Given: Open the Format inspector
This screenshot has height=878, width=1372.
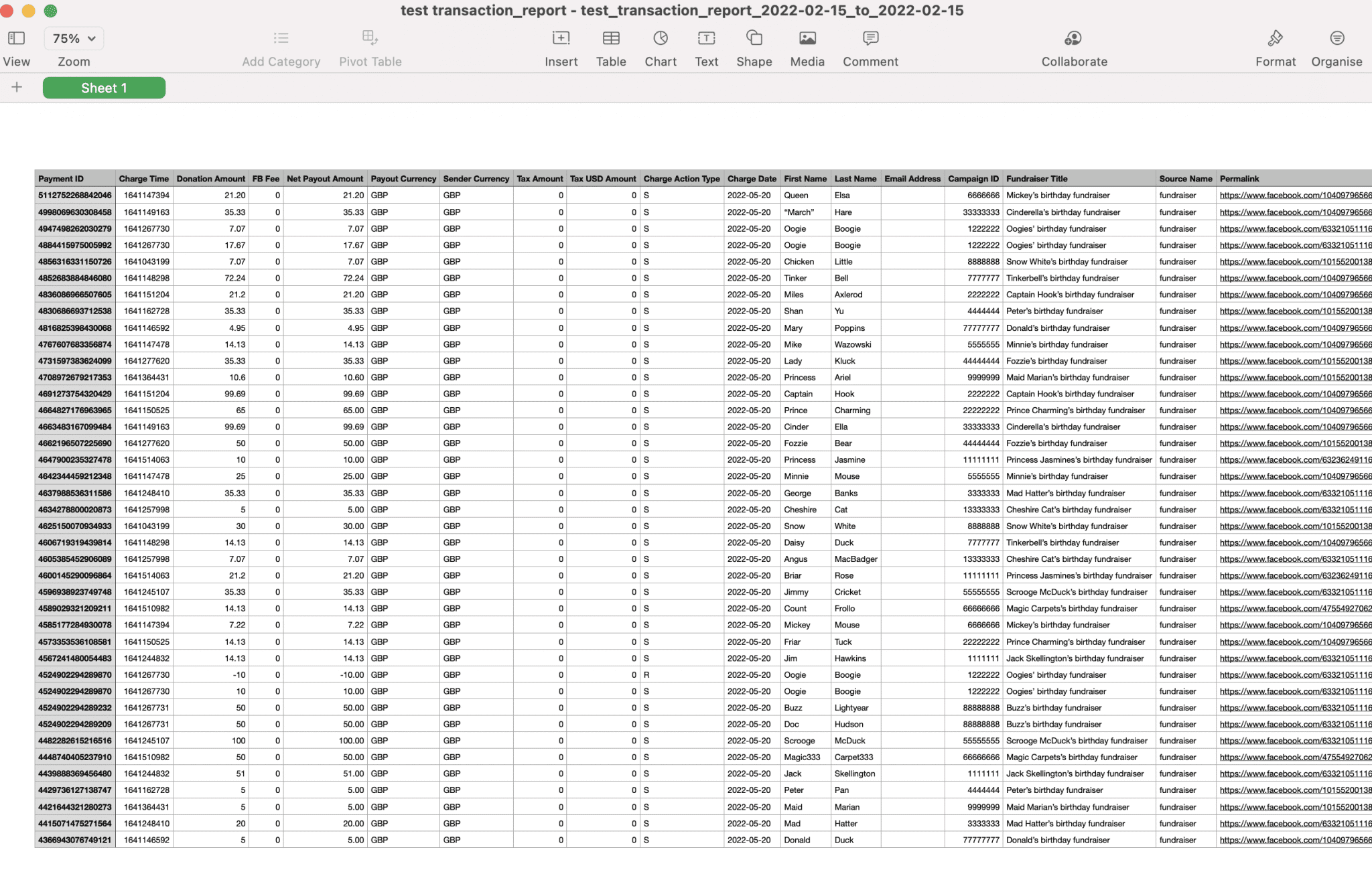Looking at the screenshot, I should (1275, 46).
